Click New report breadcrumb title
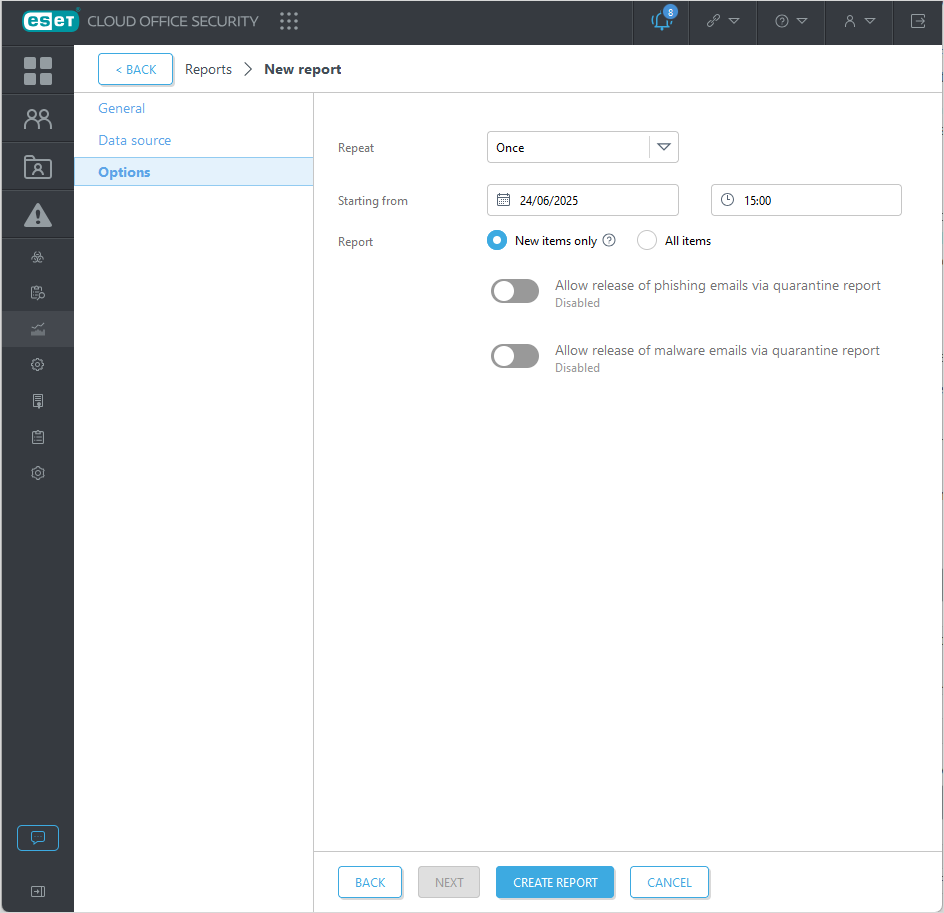 tap(303, 69)
